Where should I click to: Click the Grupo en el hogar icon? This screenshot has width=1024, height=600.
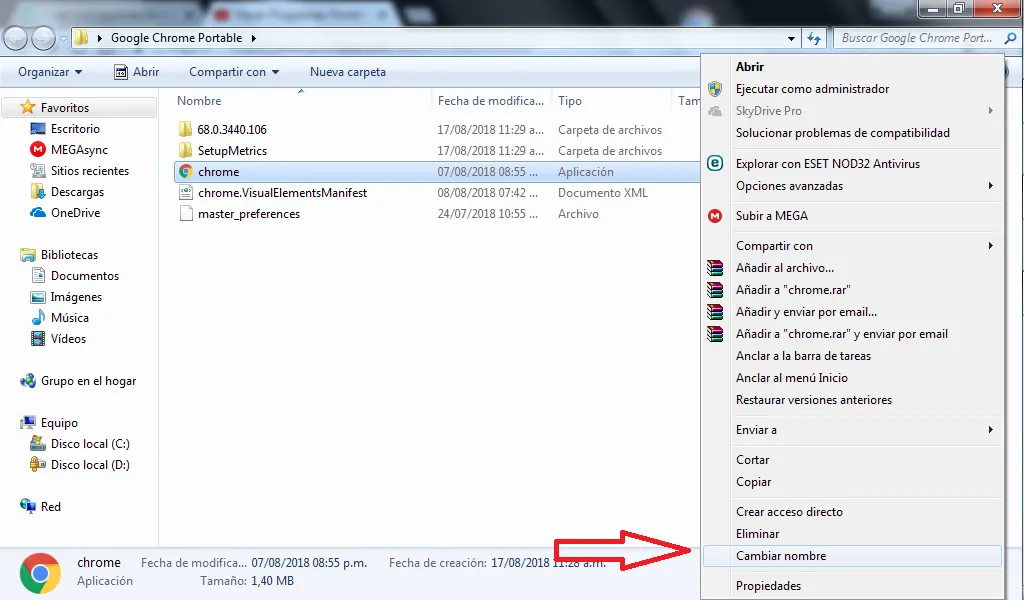[x=27, y=381]
